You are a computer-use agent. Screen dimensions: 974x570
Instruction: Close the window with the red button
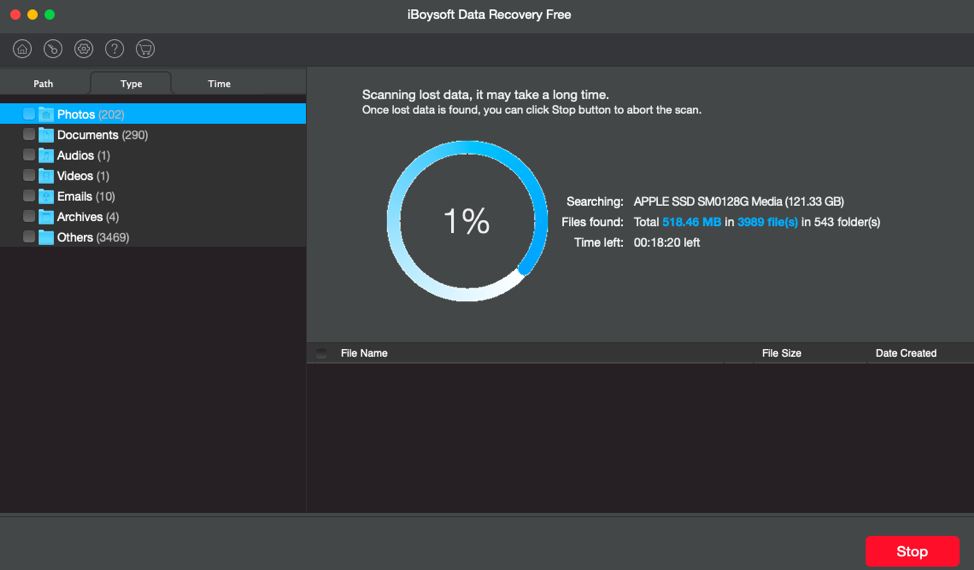coord(16,15)
